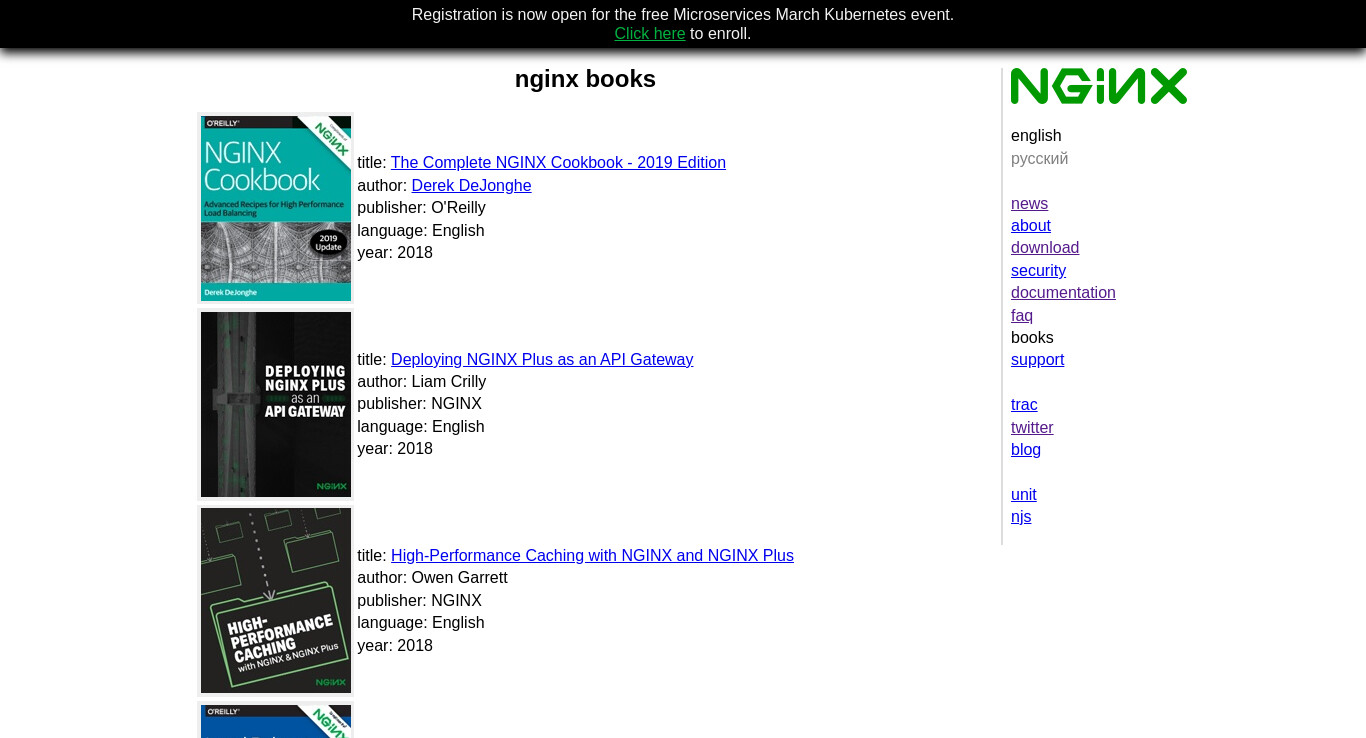Open High-Performance Caching book cover image
The width and height of the screenshot is (1366, 738).
pyautogui.click(x=276, y=600)
